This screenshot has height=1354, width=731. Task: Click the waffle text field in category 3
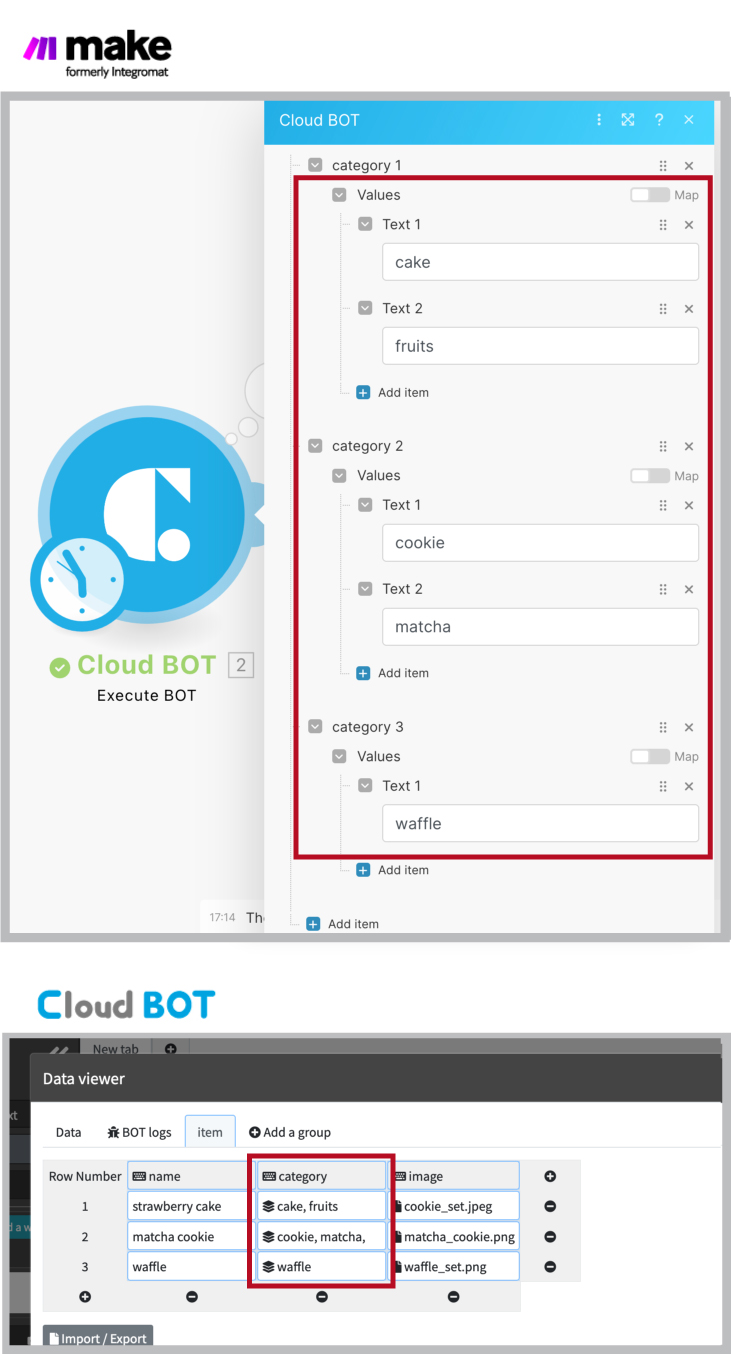540,825
